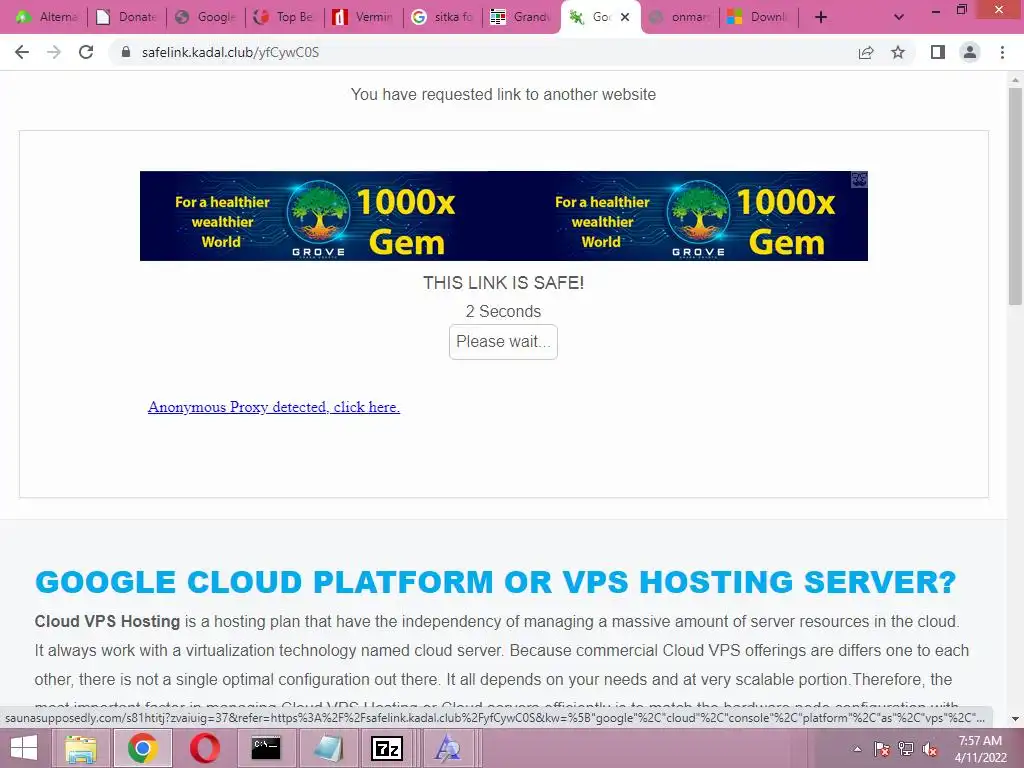Click the scrollbar down arrow
This screenshot has width=1024, height=768.
coord(1015,718)
